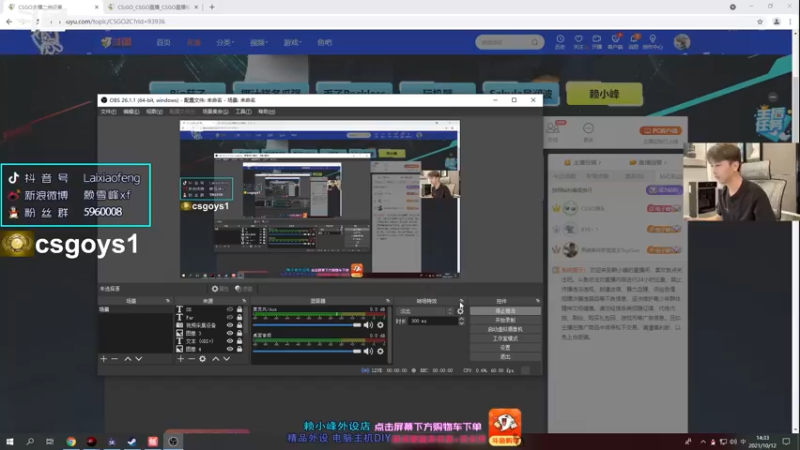Click the Stop Streaming button in OBS Controls
Screen dimensions: 800x450
pos(505,311)
